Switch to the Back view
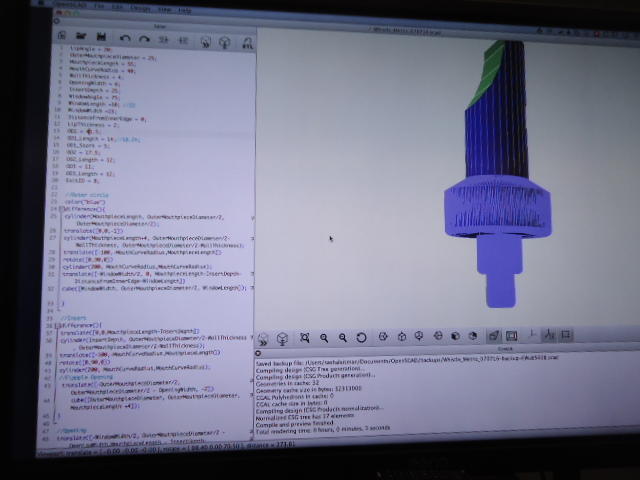Image resolution: width=640 pixels, height=480 pixels. coord(473,336)
